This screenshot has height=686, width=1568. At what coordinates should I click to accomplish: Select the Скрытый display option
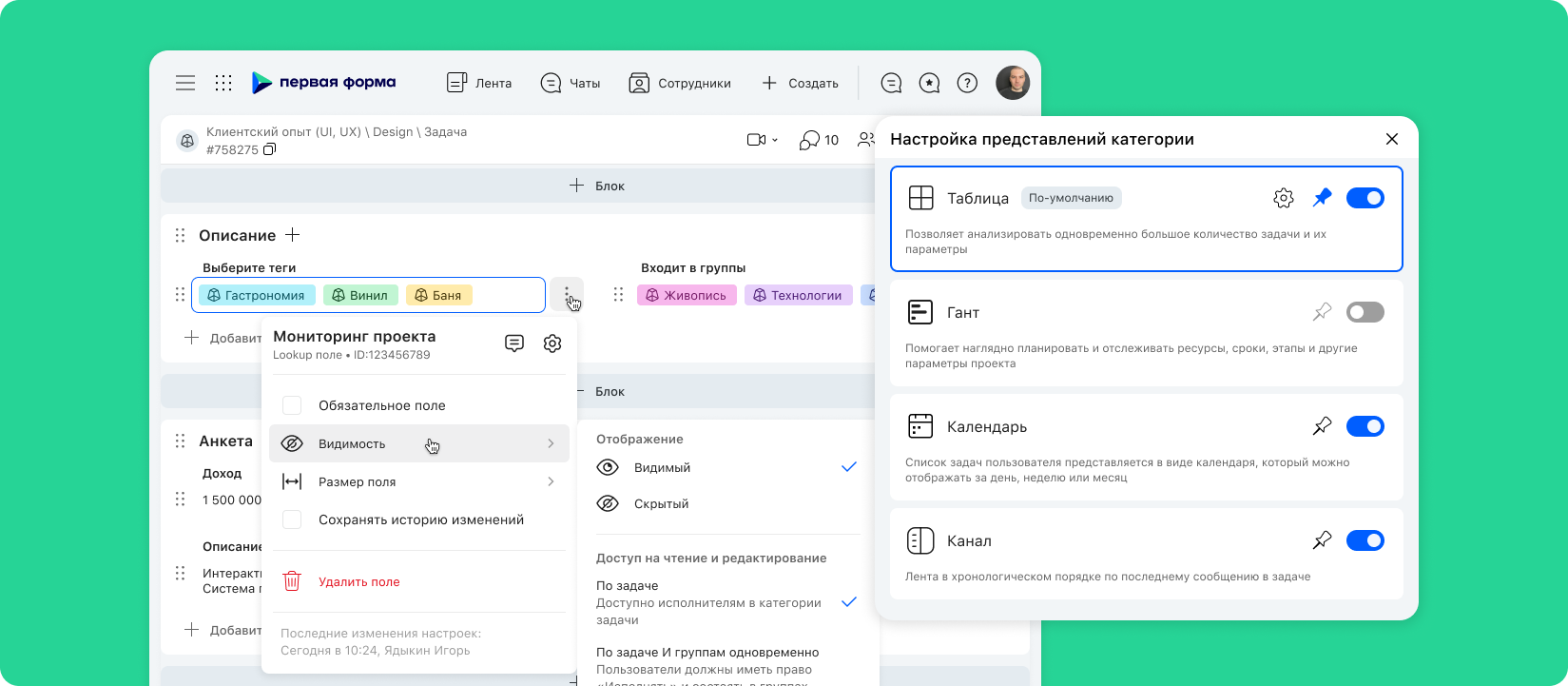(727, 503)
